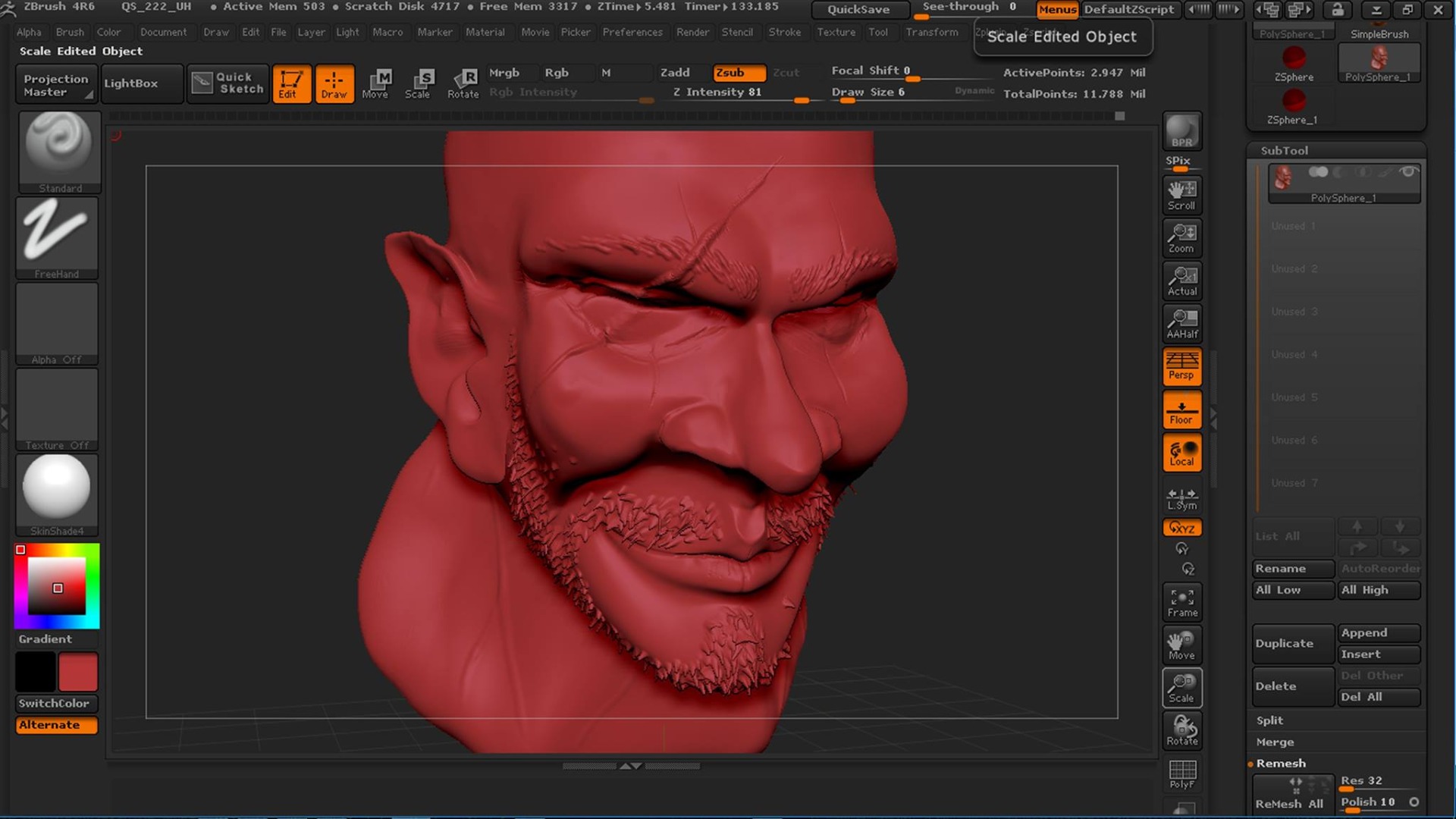Switch Zsub sculpting mode off
This screenshot has width=1456, height=819.
click(738, 73)
